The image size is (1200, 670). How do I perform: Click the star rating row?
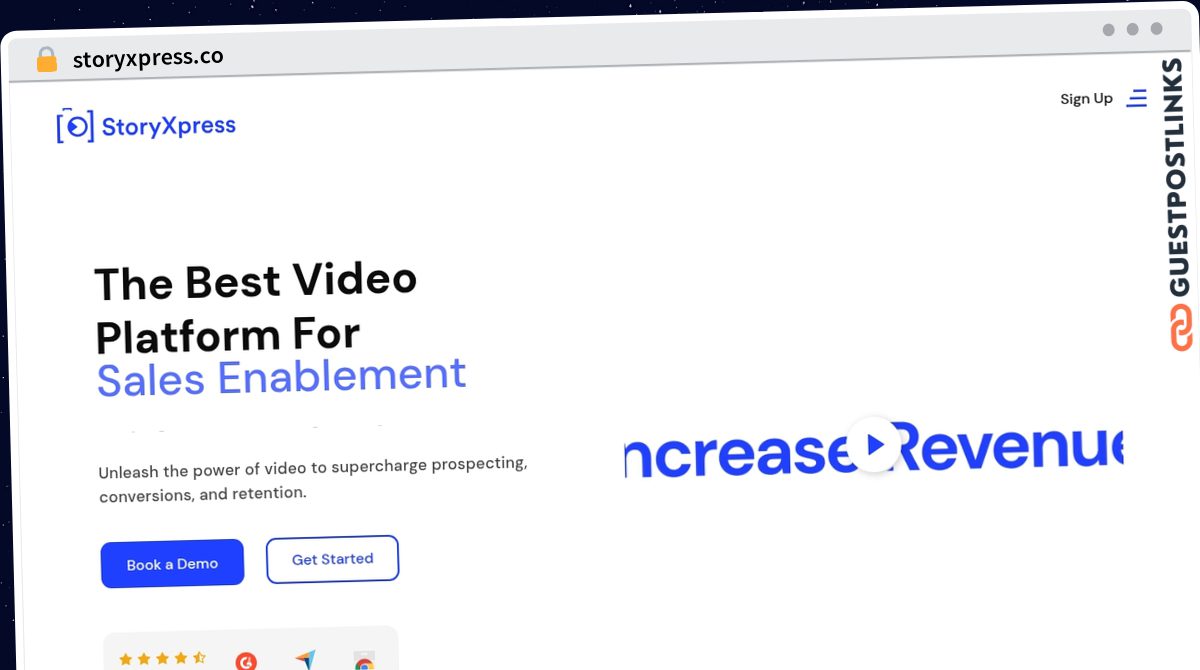(x=162, y=659)
